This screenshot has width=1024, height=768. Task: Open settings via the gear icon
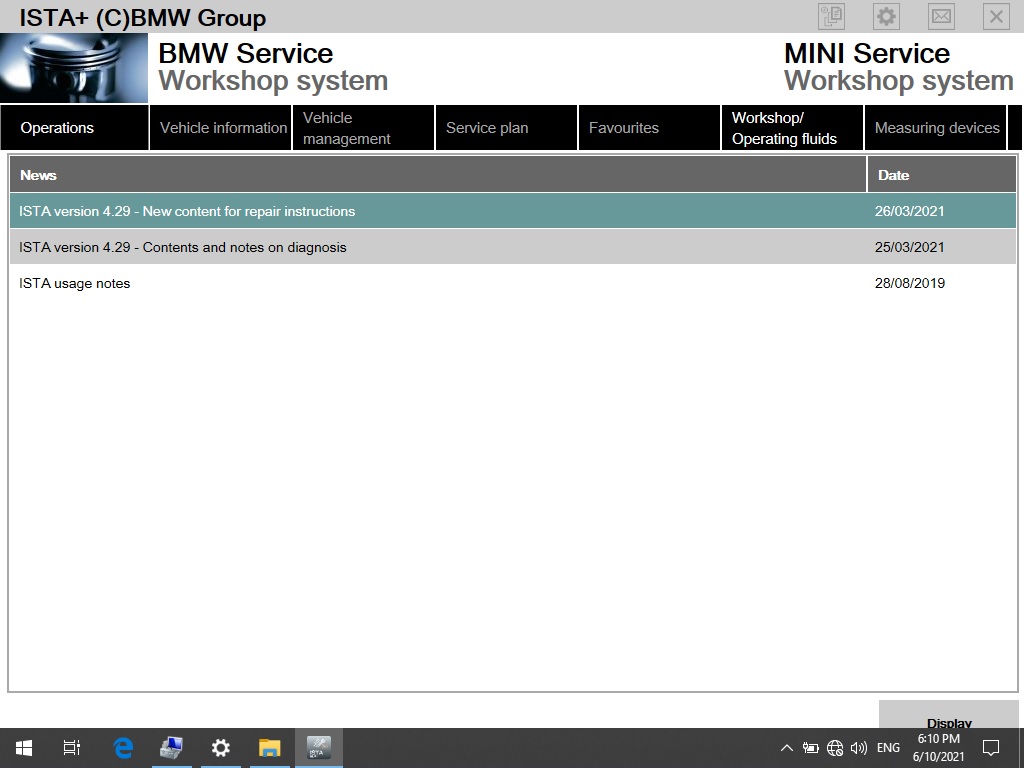[885, 16]
